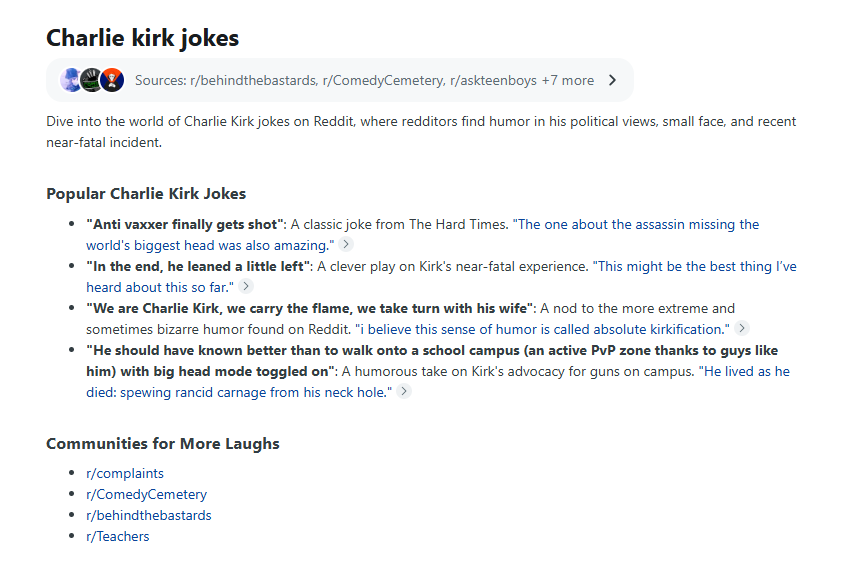Expand the Sources list chevron
This screenshot has height=576, width=845.
click(x=612, y=80)
